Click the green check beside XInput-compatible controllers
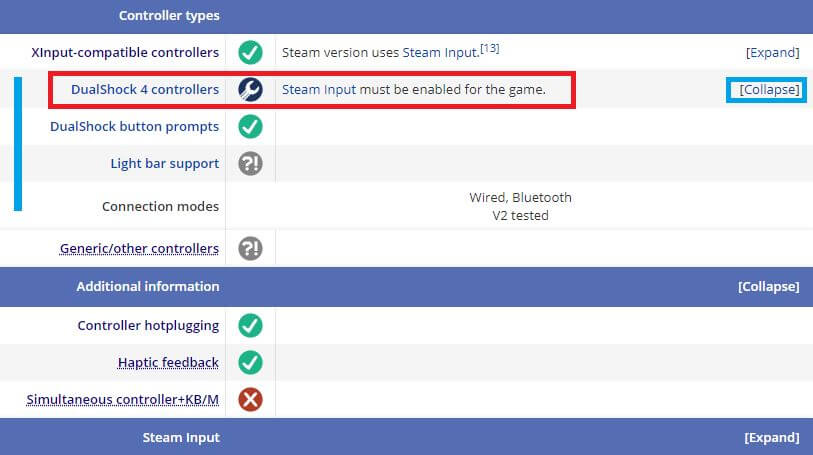813x455 pixels. [250, 52]
